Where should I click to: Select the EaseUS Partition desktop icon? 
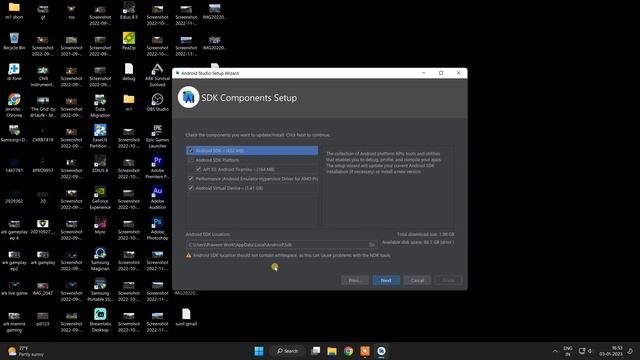tap(100, 137)
